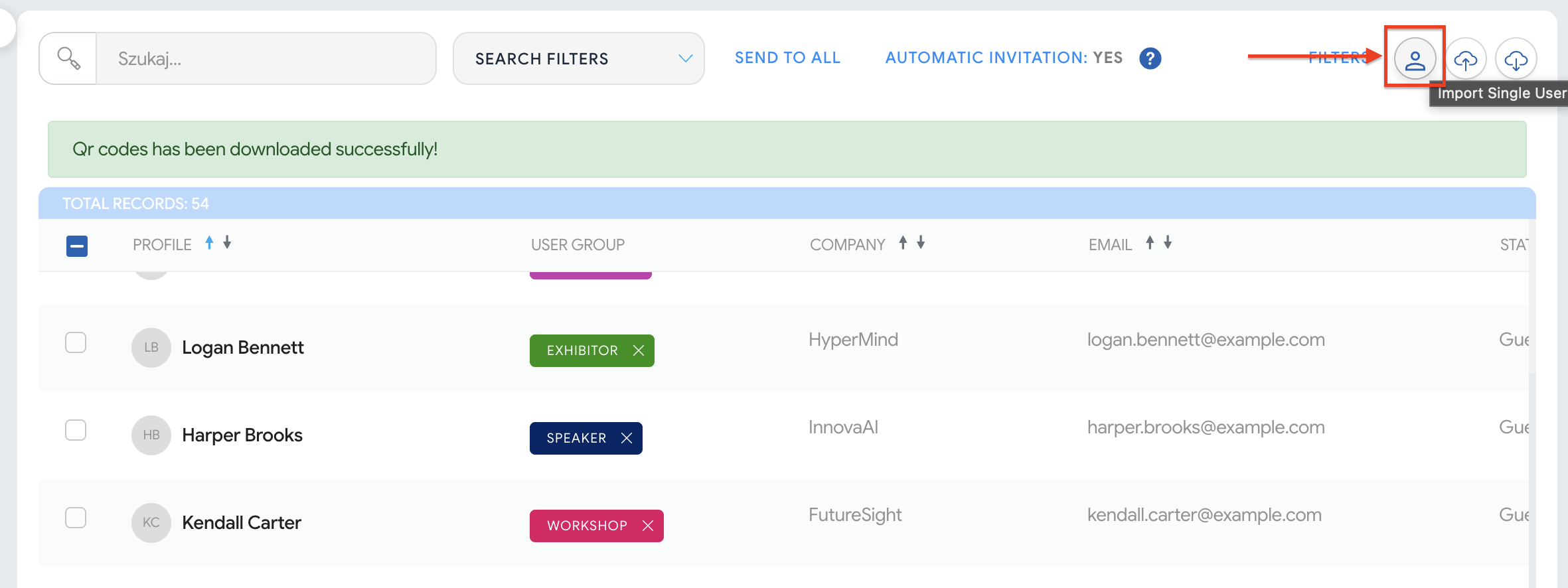Open Kendall Carter's profile name
Viewport: 1568px width, 588px height.
[242, 523]
